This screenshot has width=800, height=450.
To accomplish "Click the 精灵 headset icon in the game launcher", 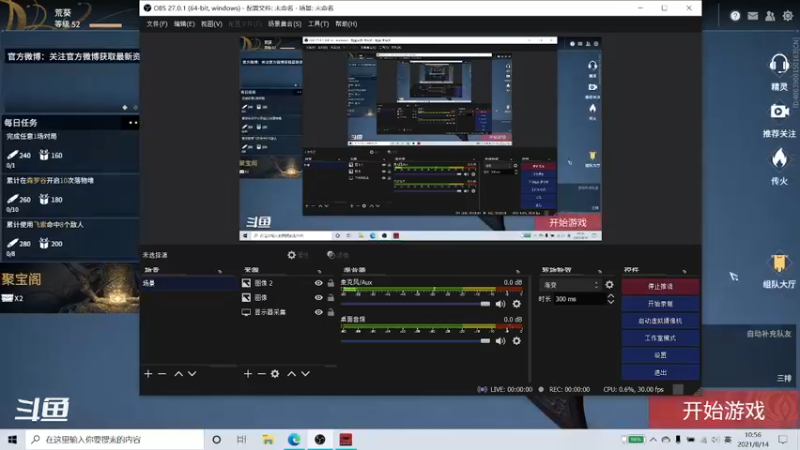I will (779, 64).
